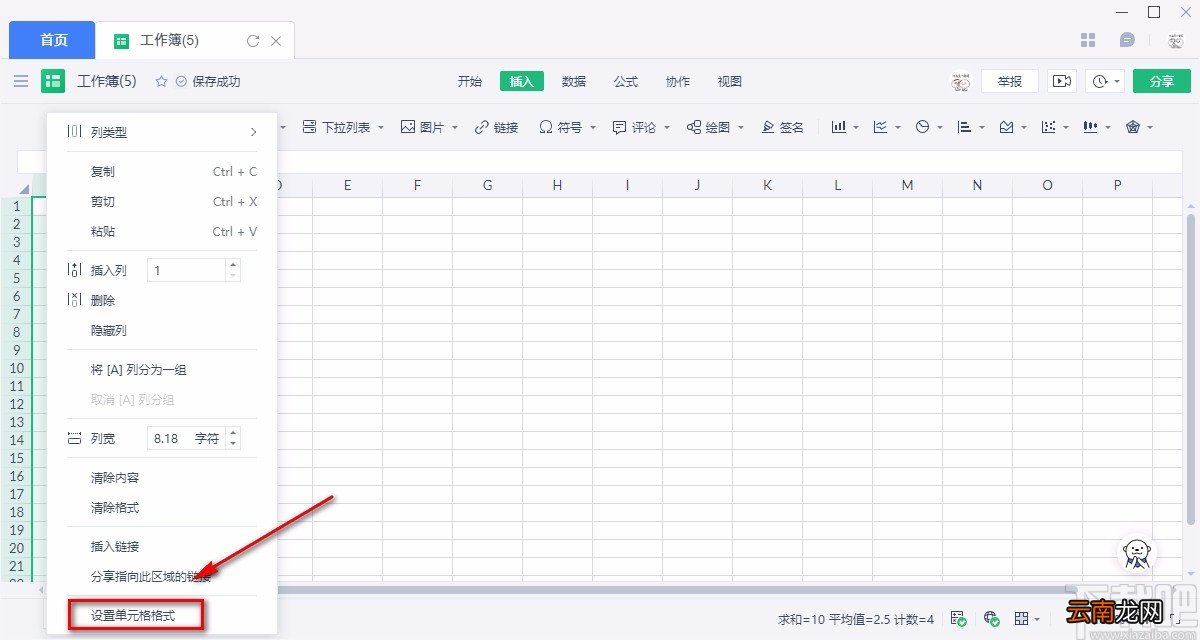1200x640 pixels.
Task: Switch to the 协作 ribbon tab
Action: 678,82
